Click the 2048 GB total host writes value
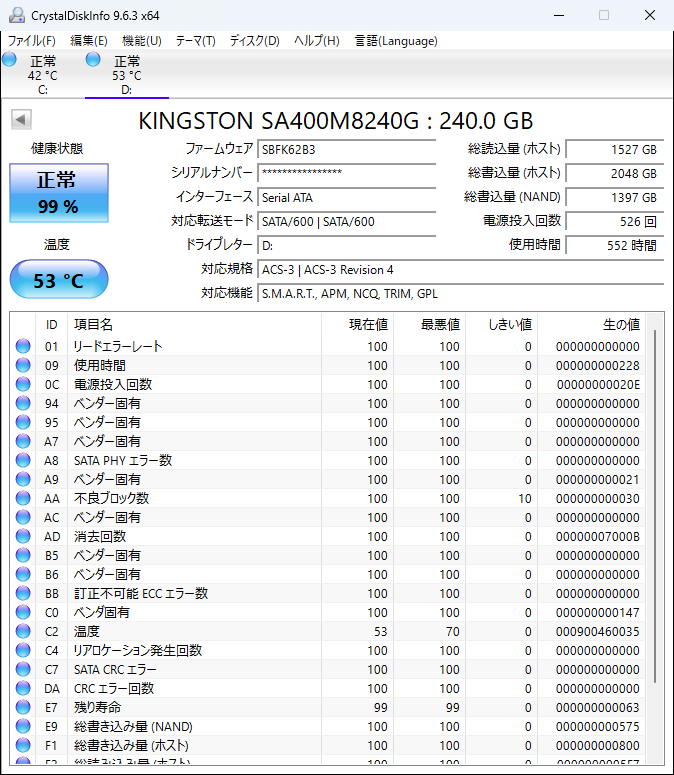Viewport: 674px width, 775px height. point(615,173)
